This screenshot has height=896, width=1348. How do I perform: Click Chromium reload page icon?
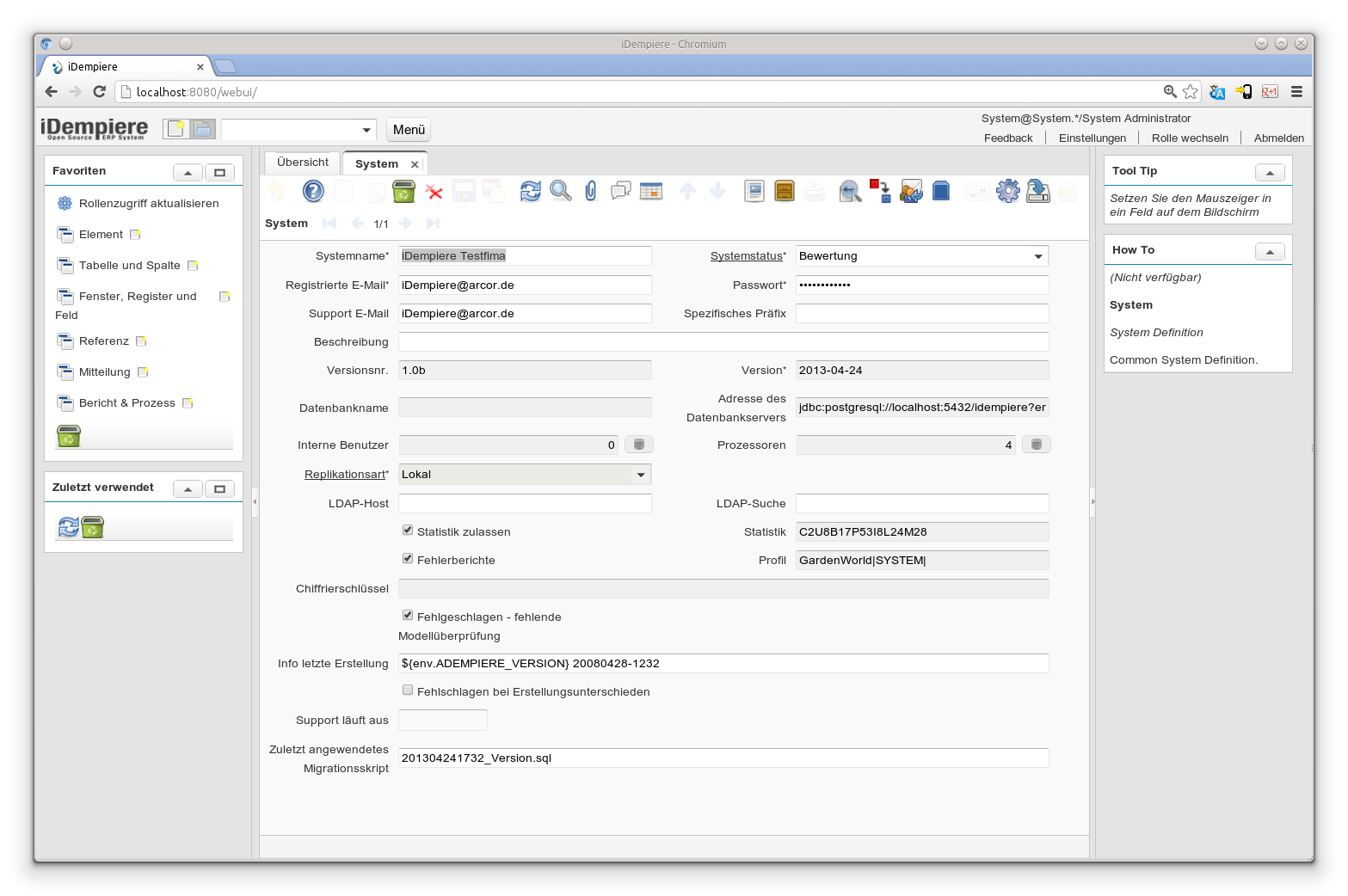point(100,91)
